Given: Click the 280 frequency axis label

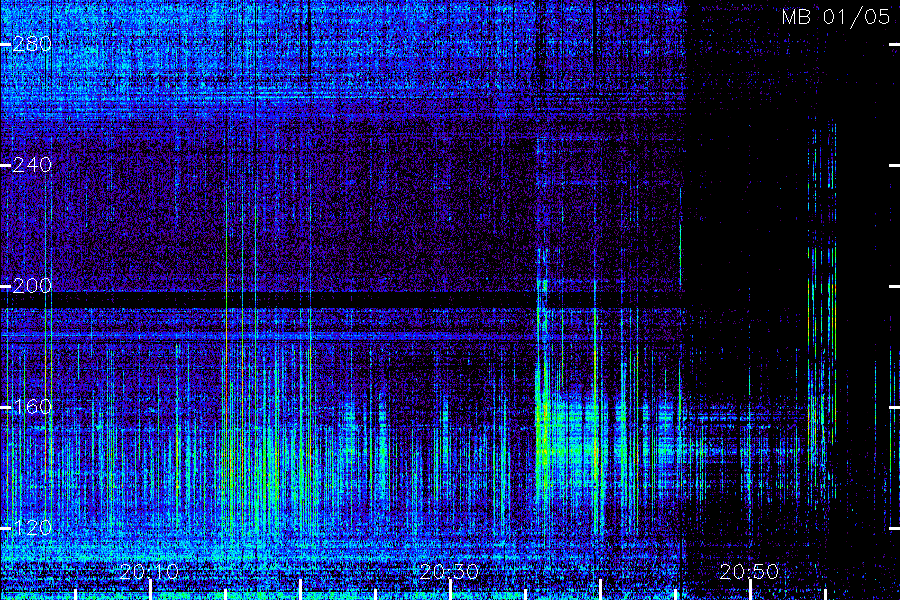Looking at the screenshot, I should coord(32,44).
